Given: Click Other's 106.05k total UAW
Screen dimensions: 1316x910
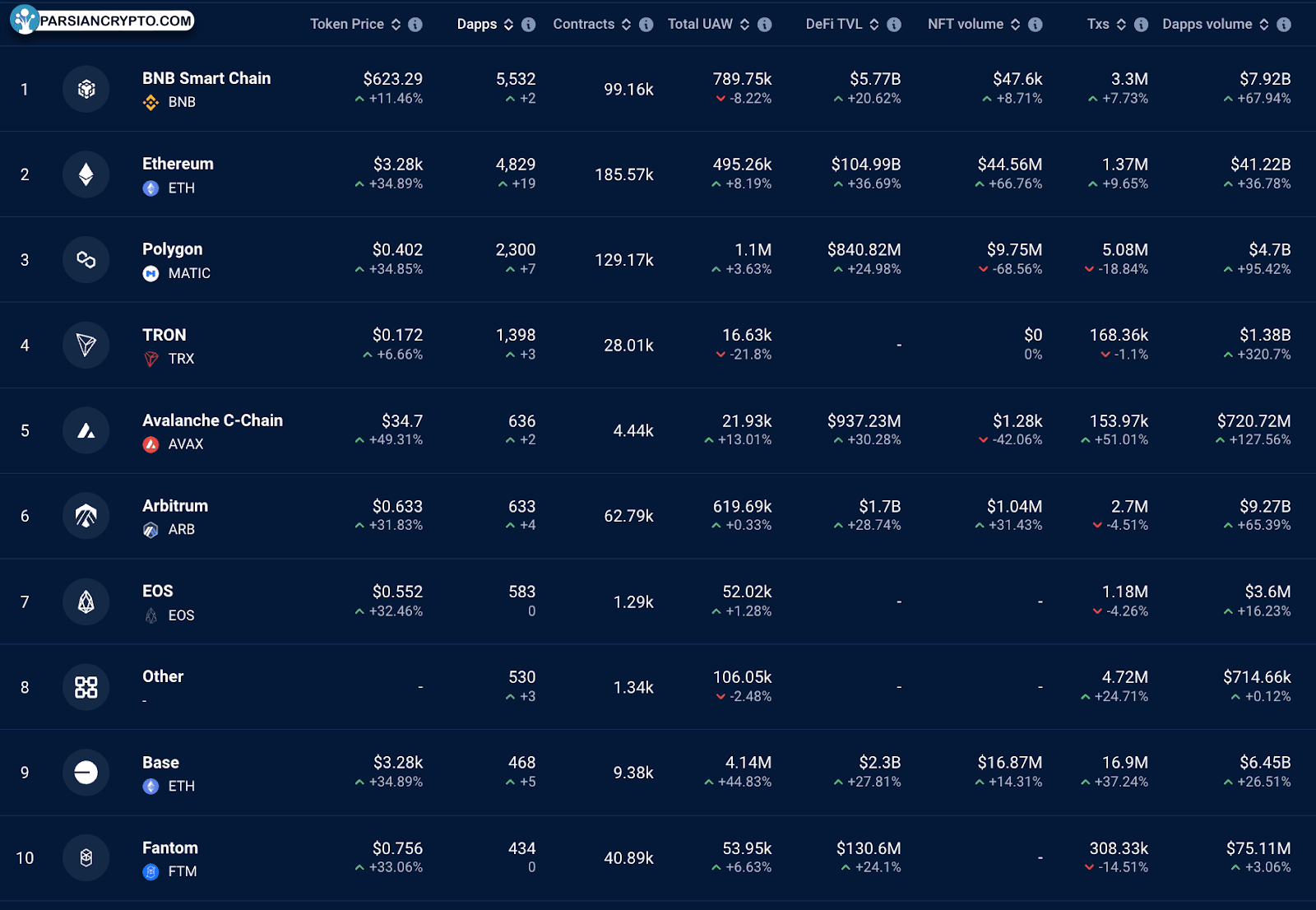Looking at the screenshot, I should click(x=743, y=677).
